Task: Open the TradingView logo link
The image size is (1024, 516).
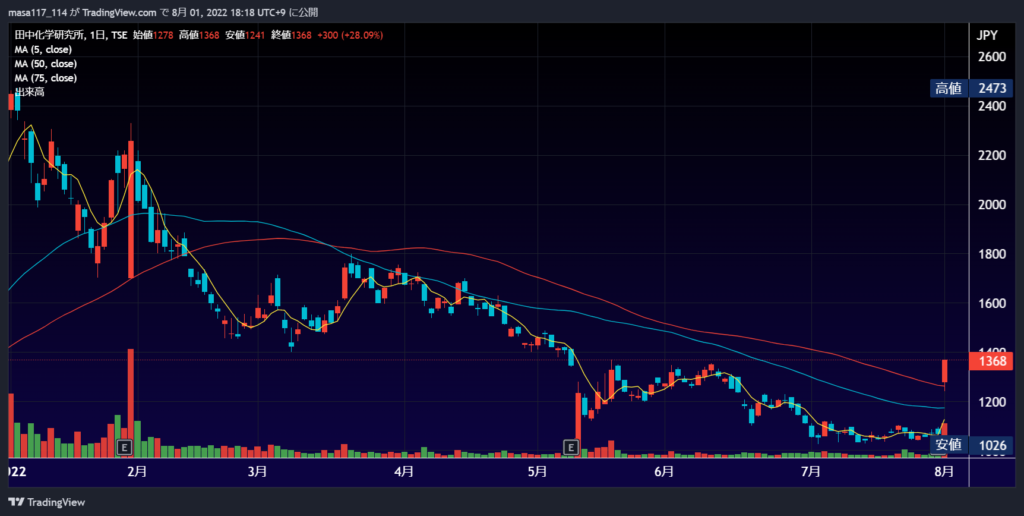Action: [47, 502]
